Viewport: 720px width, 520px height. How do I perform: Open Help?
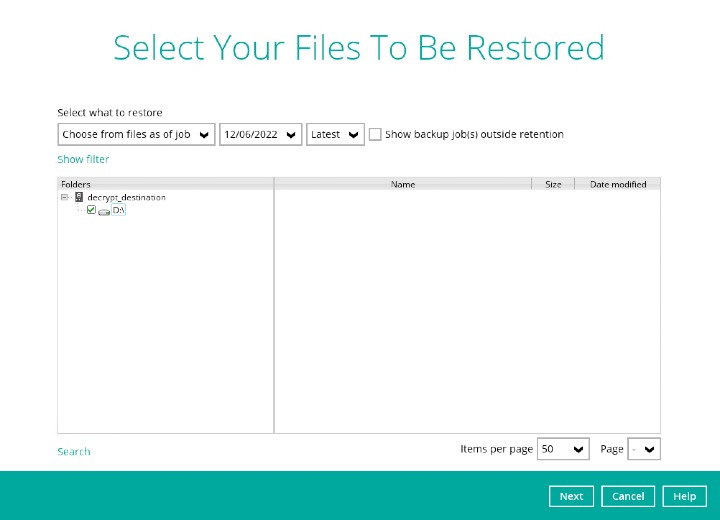pyautogui.click(x=684, y=496)
